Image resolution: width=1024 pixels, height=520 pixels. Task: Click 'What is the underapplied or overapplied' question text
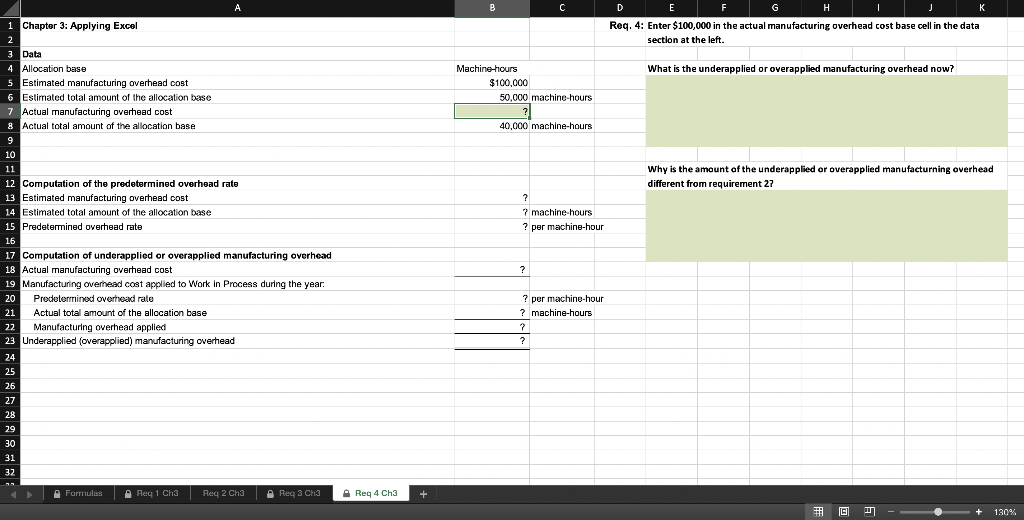(x=801, y=69)
